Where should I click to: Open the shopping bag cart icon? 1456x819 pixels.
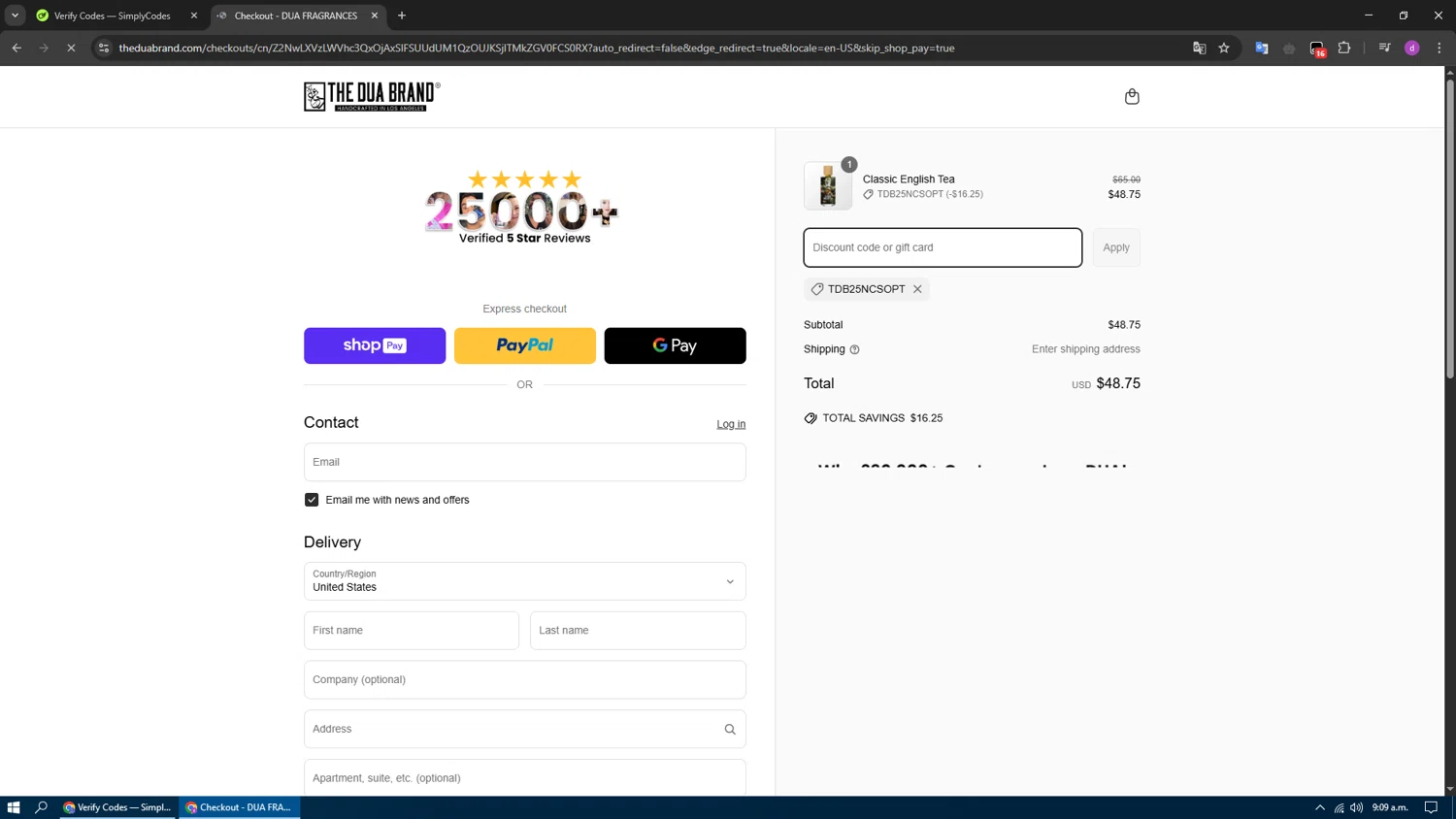coord(1132,96)
